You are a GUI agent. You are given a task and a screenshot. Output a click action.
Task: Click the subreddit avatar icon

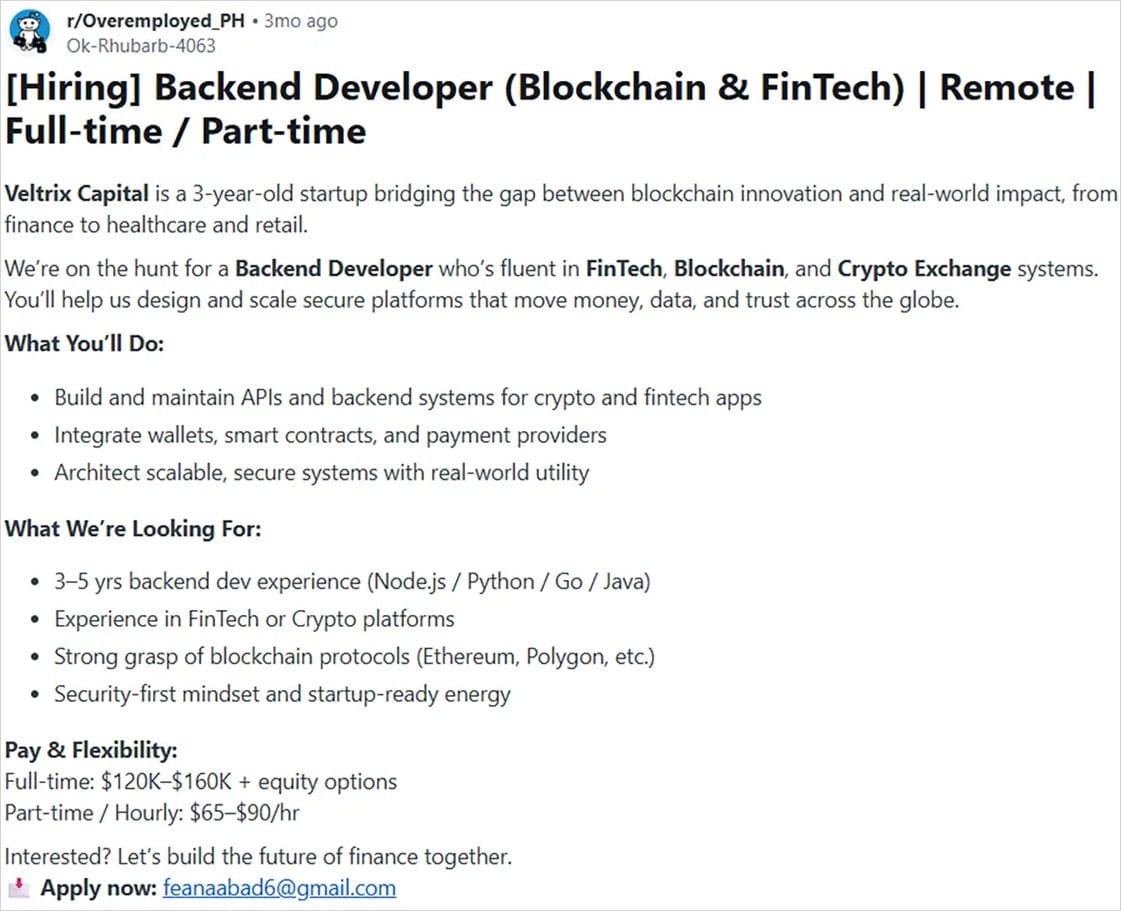tap(29, 31)
